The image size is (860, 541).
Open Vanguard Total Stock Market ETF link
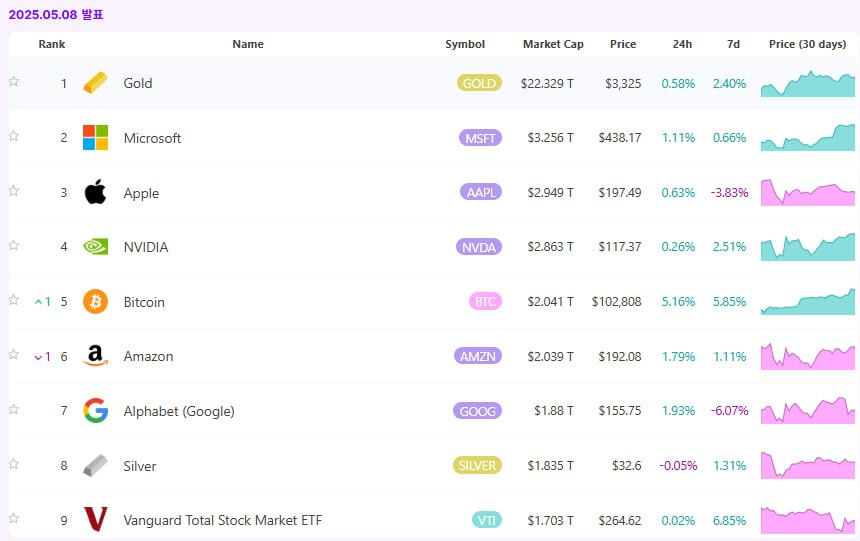coord(223,520)
